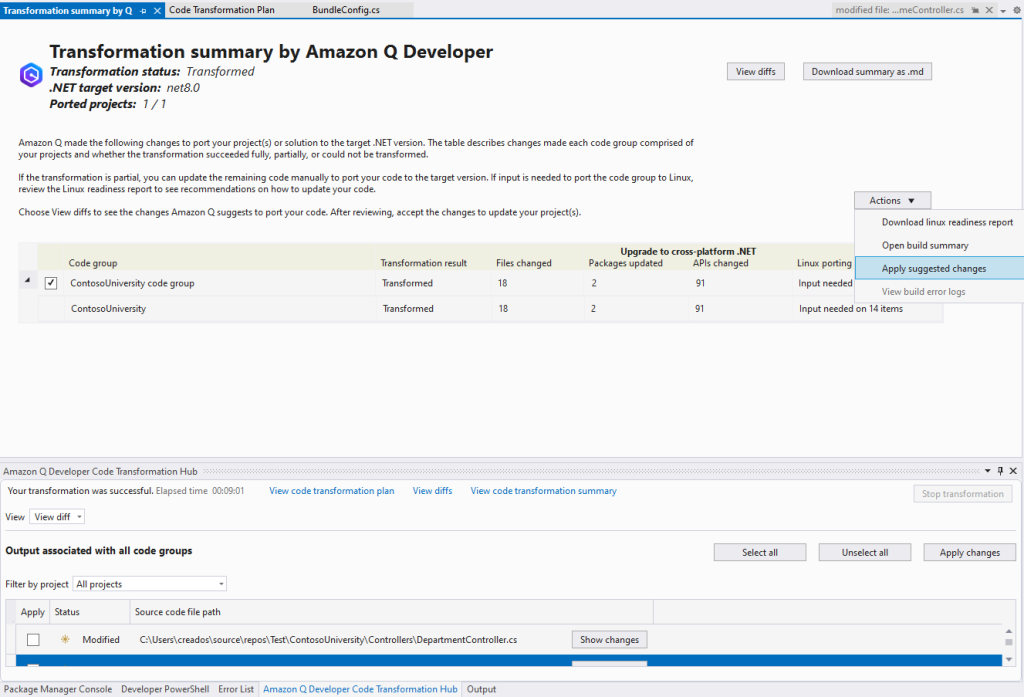Click the pin icon on the Code Transformation Hub panel
Image resolution: width=1024 pixels, height=697 pixels.
[x=999, y=470]
